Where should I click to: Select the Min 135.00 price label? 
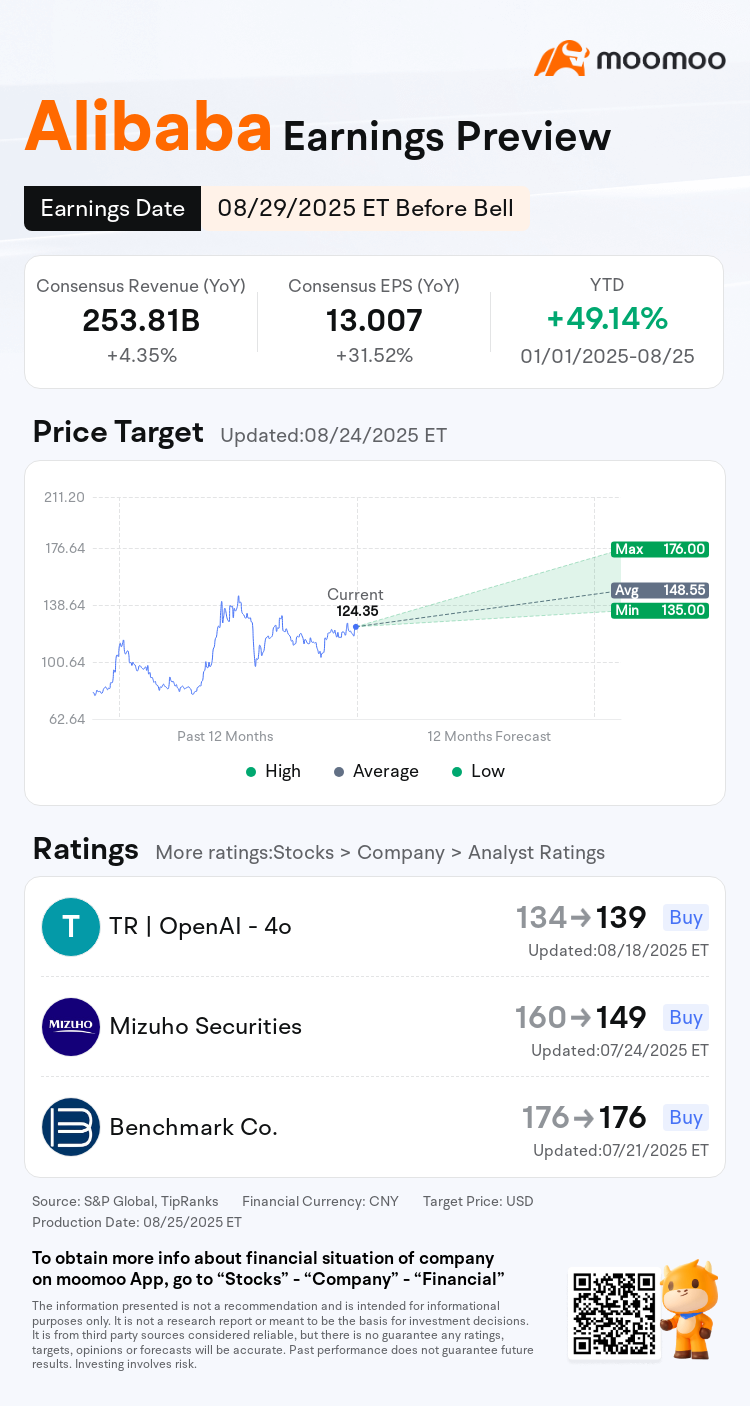660,610
